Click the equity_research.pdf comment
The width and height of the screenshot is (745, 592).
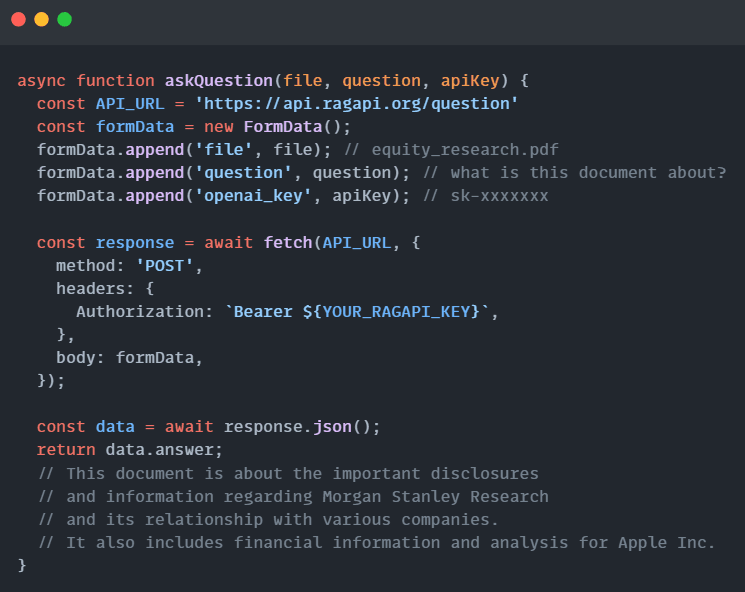[451, 150]
